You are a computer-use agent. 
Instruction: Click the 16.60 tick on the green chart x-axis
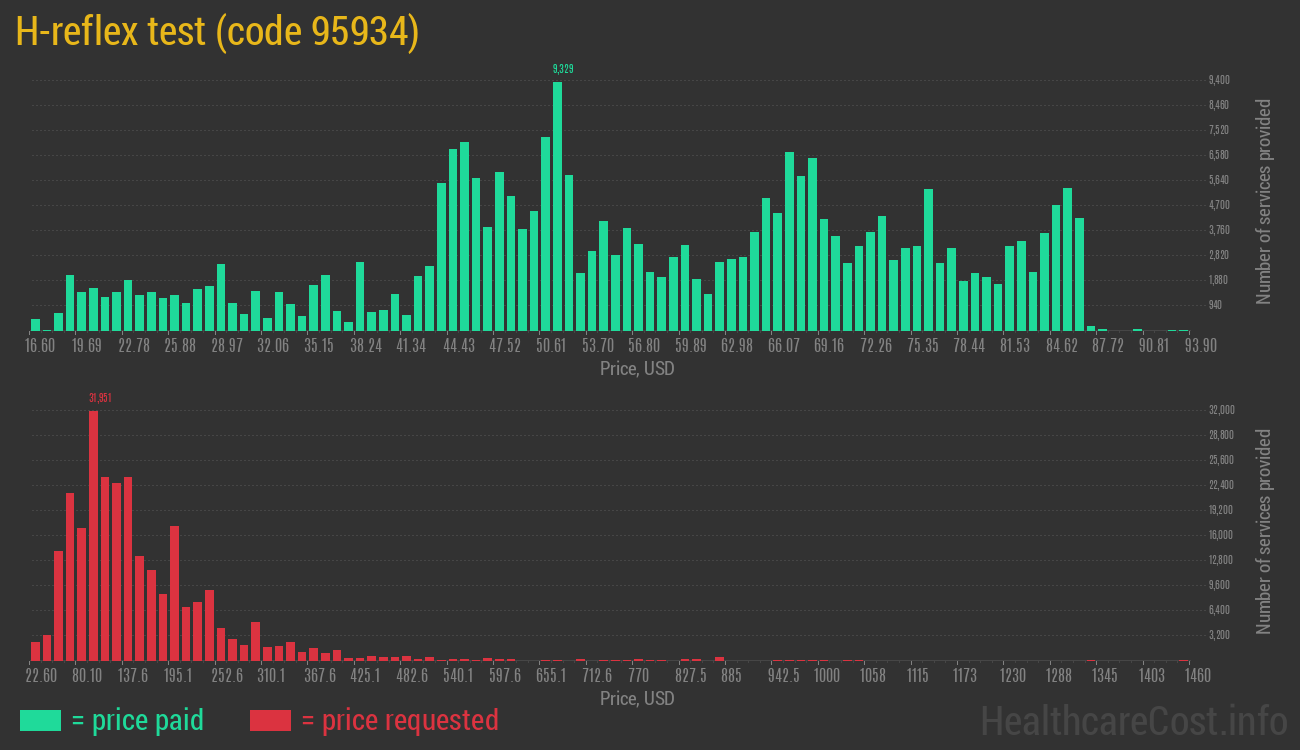coord(40,346)
